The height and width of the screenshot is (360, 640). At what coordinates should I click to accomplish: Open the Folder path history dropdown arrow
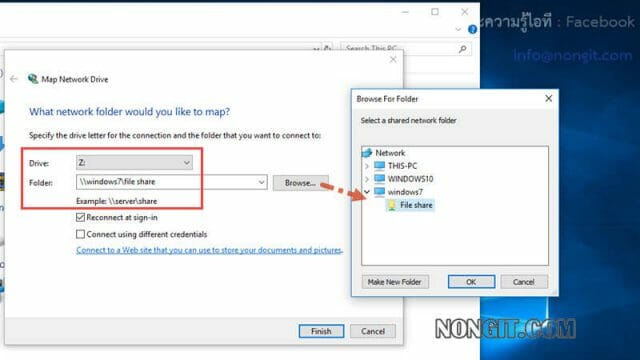click(x=262, y=182)
